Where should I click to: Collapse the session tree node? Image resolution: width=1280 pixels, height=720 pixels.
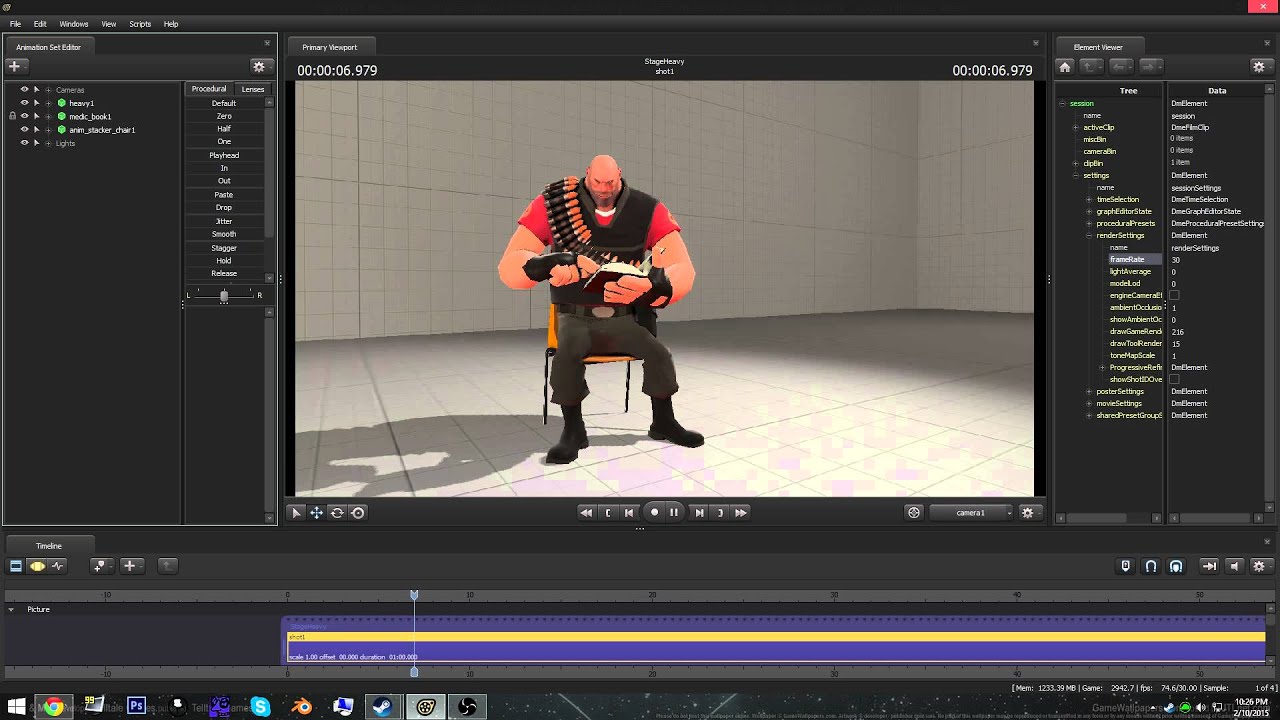click(x=1063, y=103)
